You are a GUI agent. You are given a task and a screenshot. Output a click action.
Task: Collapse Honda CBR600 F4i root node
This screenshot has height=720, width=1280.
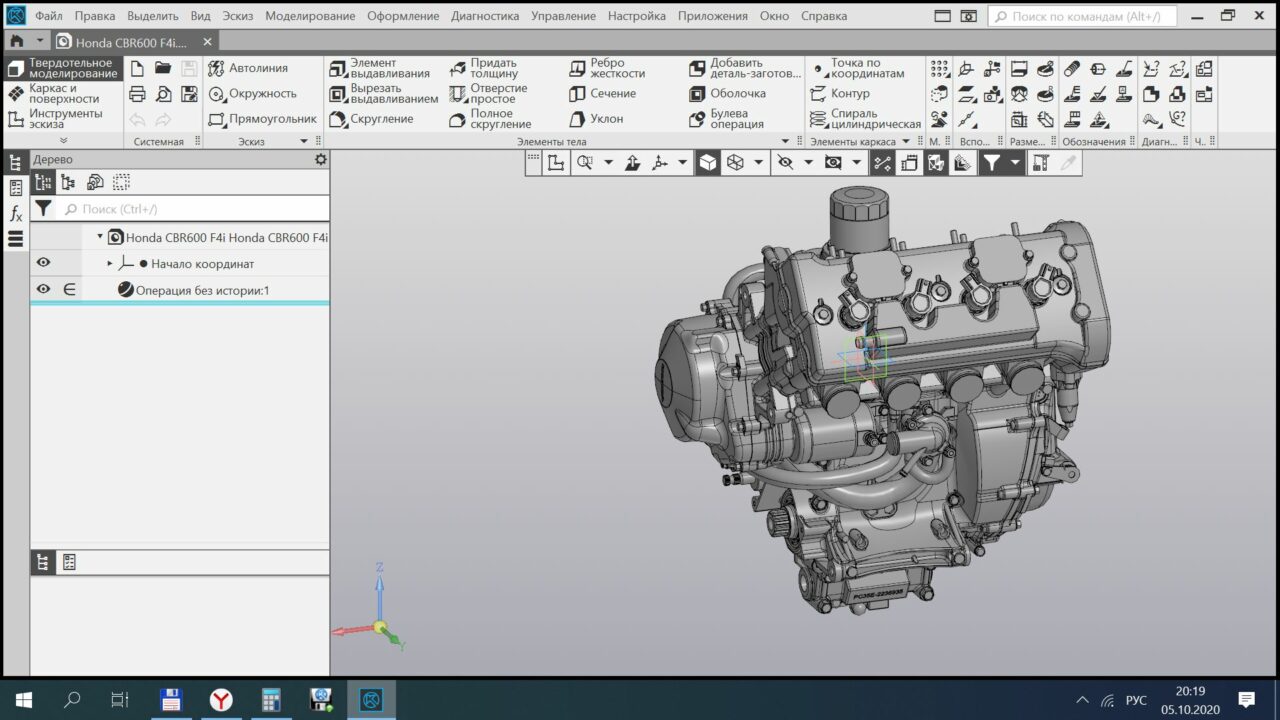(100, 237)
